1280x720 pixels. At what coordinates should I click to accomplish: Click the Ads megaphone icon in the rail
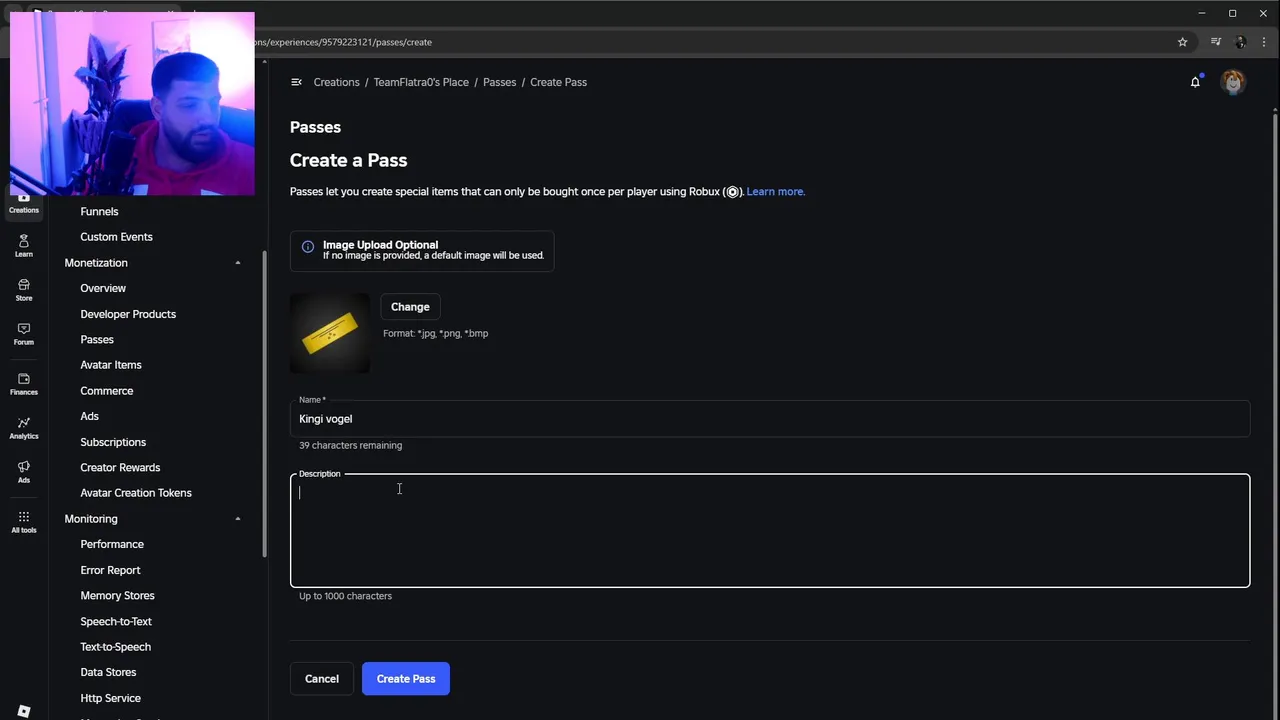click(24, 471)
